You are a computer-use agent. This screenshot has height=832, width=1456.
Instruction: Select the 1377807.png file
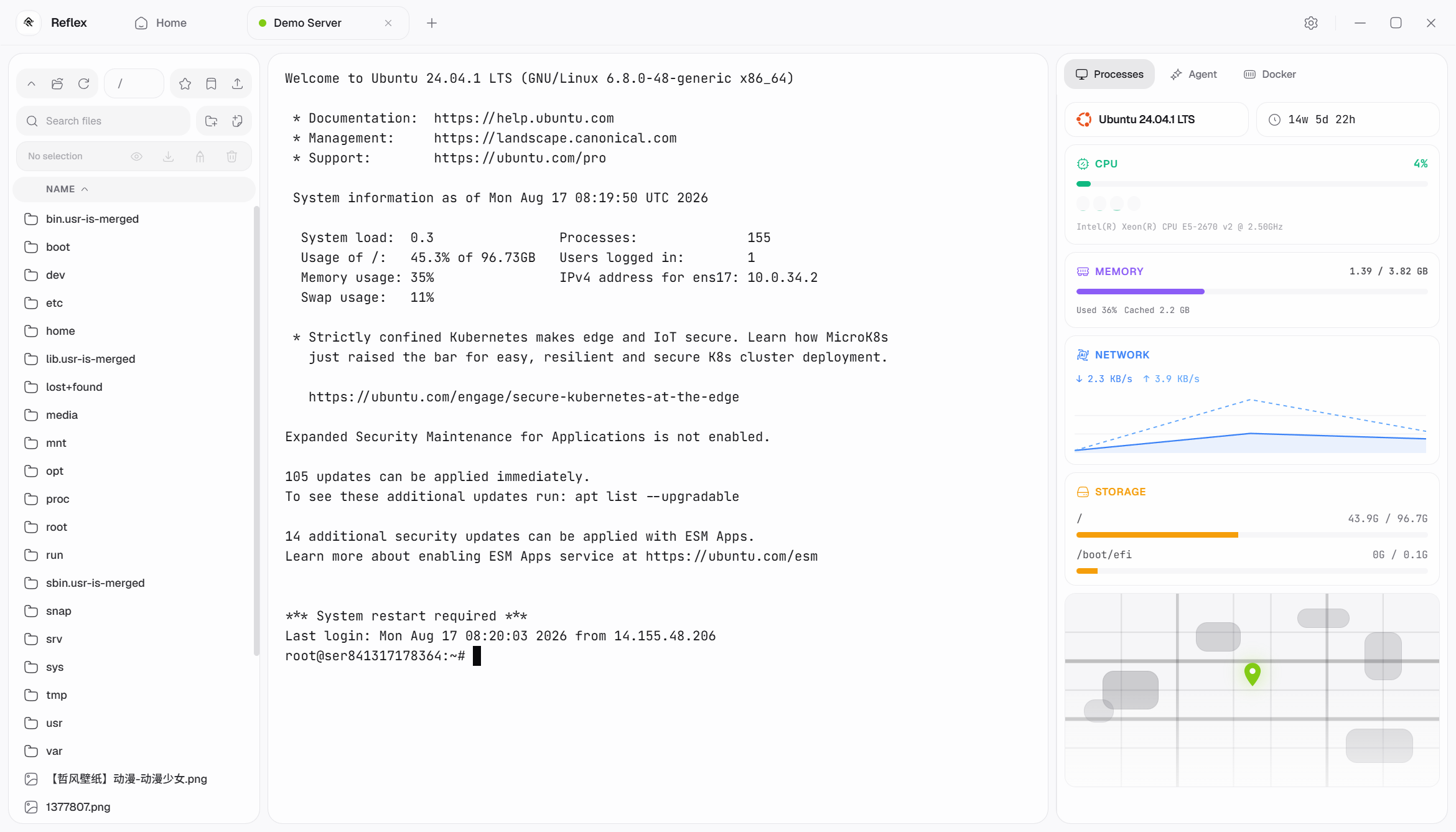click(x=134, y=807)
